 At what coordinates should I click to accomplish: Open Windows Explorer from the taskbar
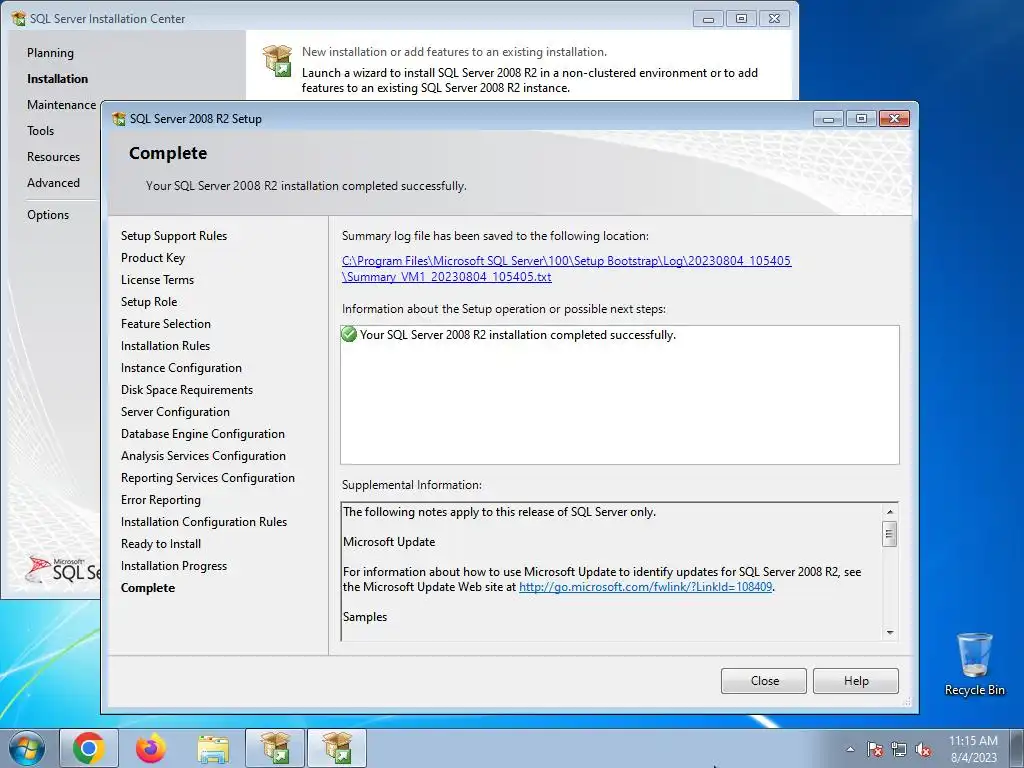(213, 748)
